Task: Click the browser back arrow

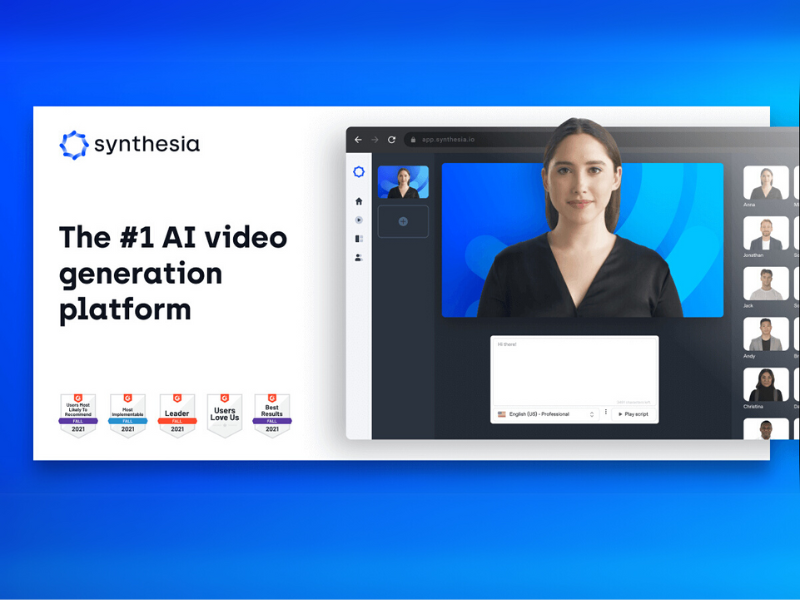Action: tap(358, 139)
